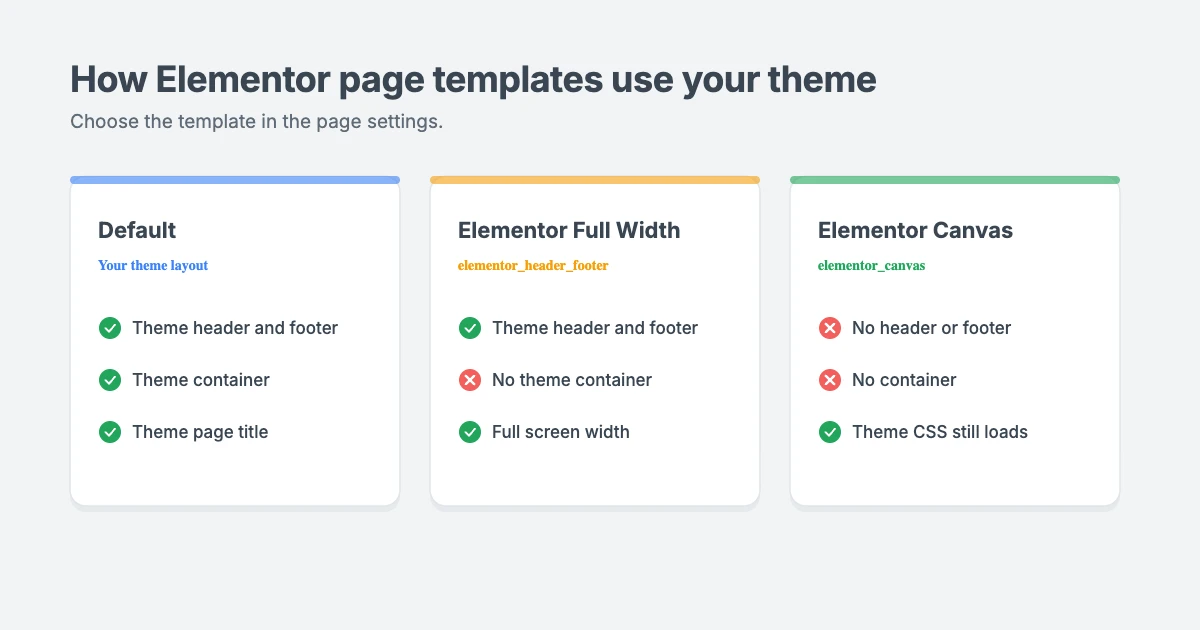Click green check icon beside Theme CSS still loads

(830, 432)
